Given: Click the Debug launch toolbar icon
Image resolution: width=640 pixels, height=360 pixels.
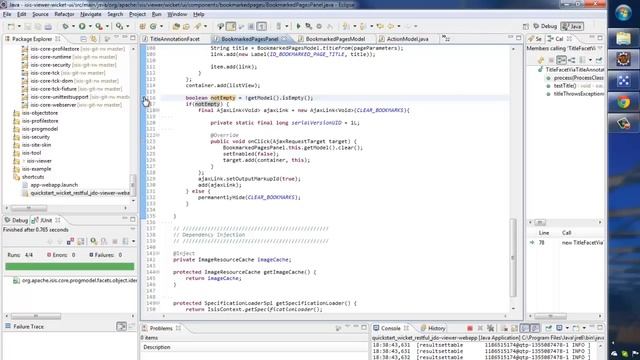Looking at the screenshot, I should 65,27.
